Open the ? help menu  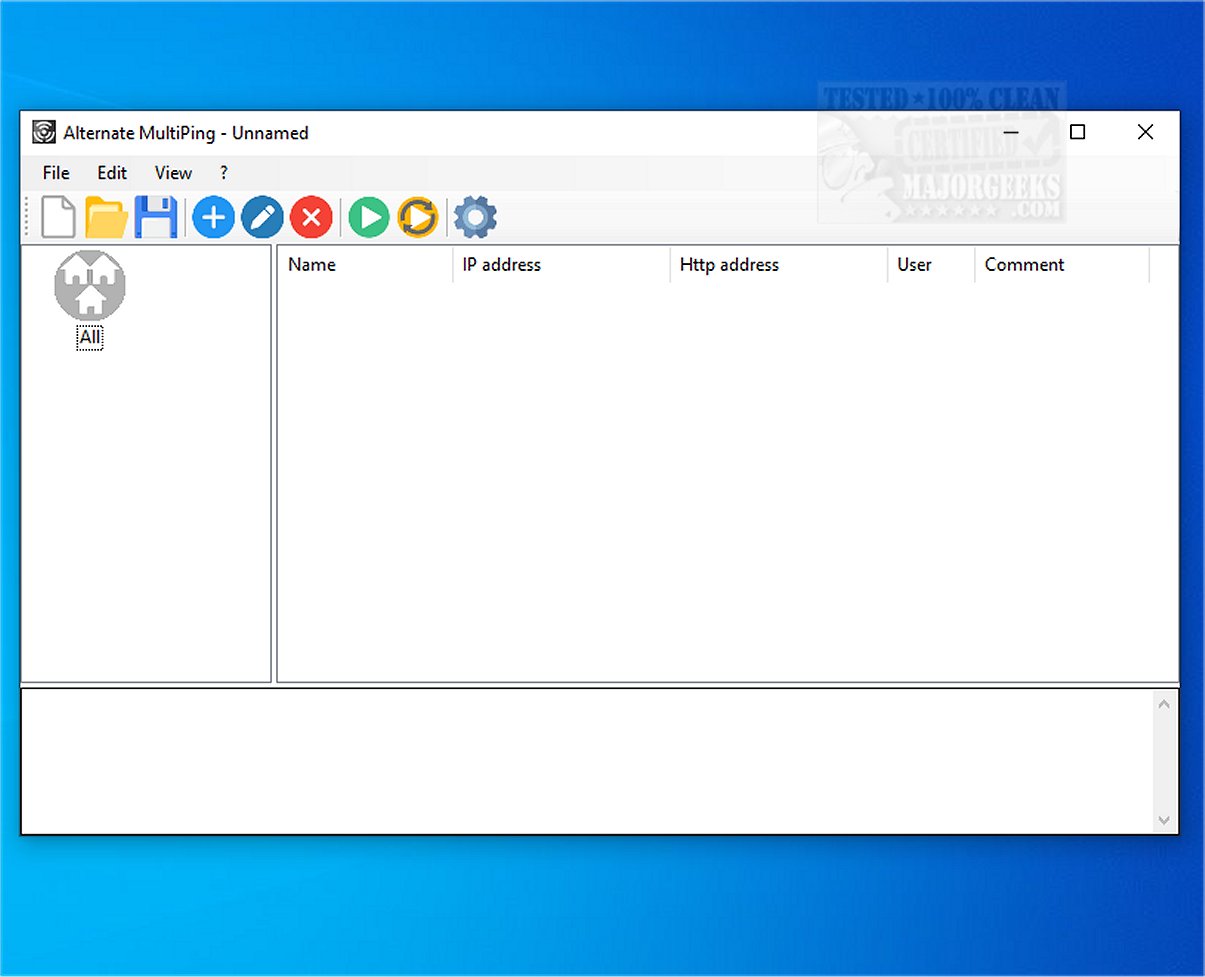tap(224, 173)
